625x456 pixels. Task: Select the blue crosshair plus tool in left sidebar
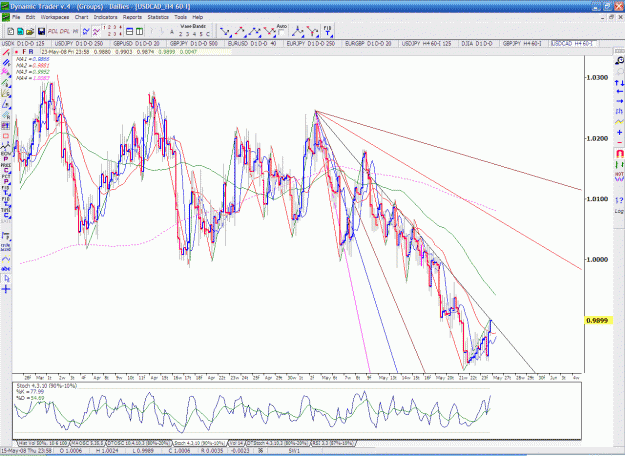coord(6,289)
